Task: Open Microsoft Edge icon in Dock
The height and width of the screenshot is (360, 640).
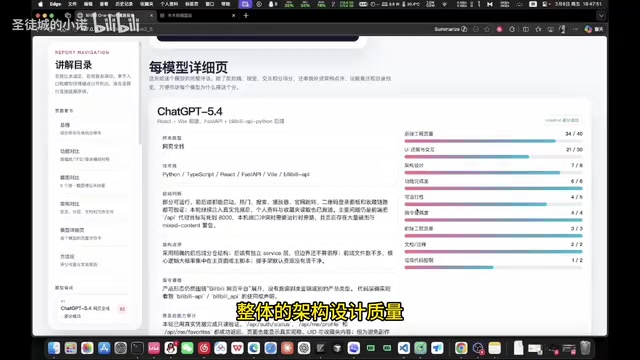Action: point(254,348)
